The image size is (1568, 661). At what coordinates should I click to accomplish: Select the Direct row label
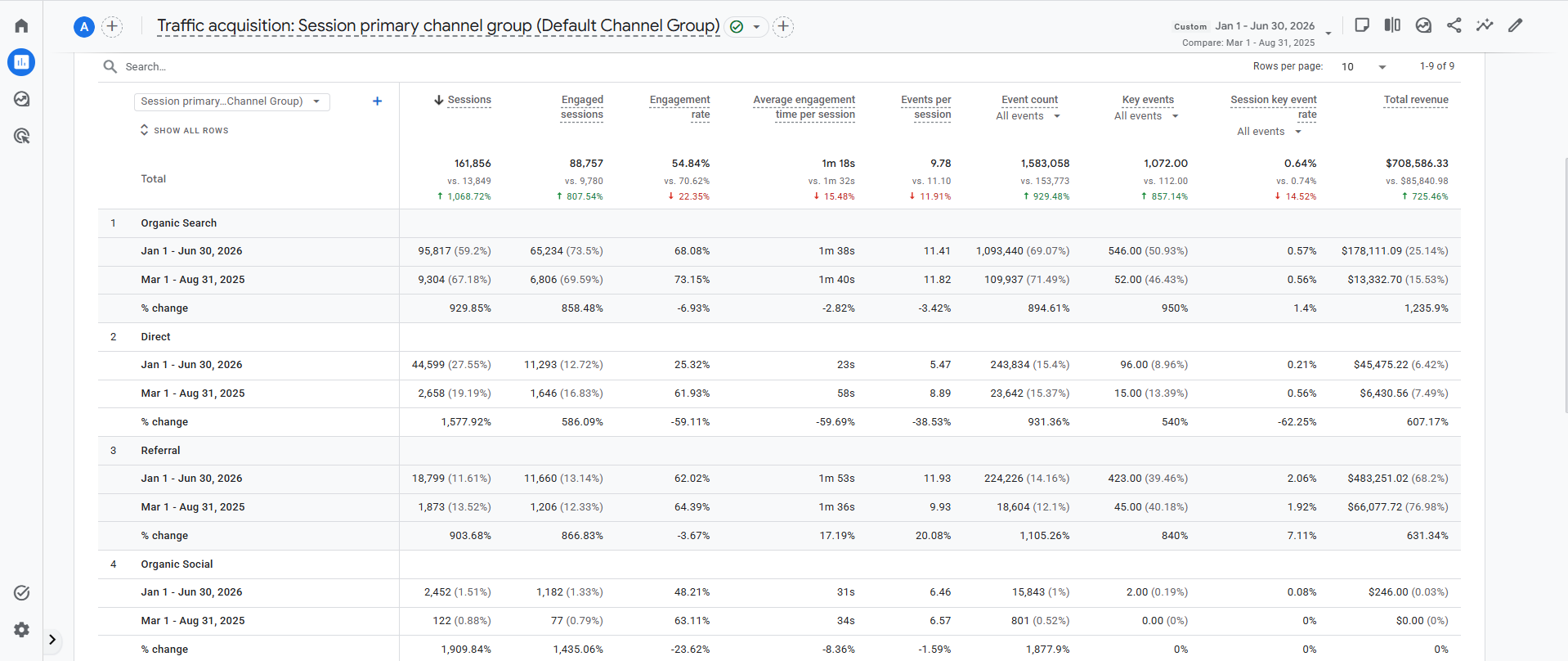click(155, 337)
